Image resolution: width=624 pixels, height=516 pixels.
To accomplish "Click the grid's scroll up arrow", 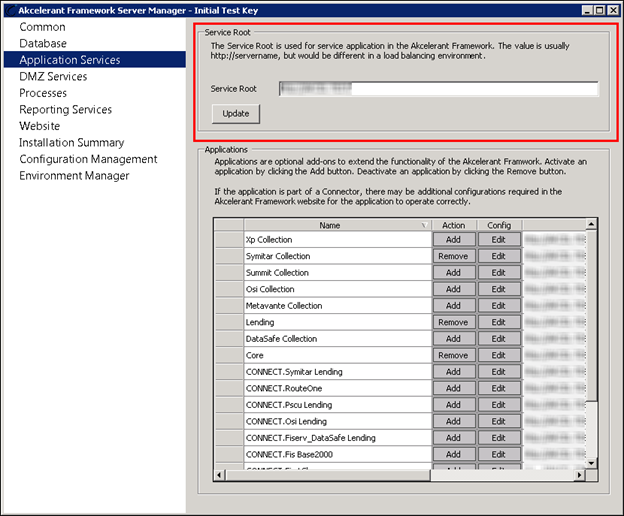I will tap(591, 224).
